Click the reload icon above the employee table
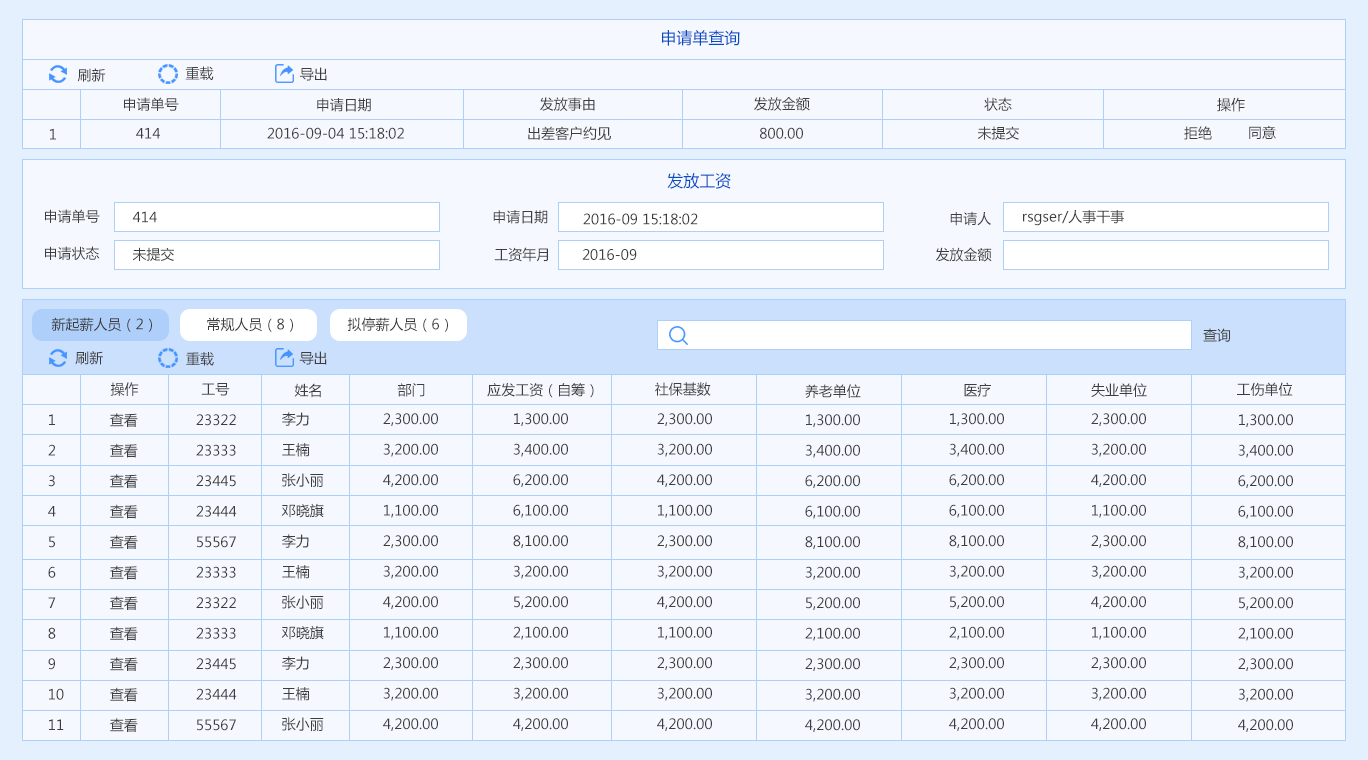Viewport: 1368px width, 760px height. point(168,358)
